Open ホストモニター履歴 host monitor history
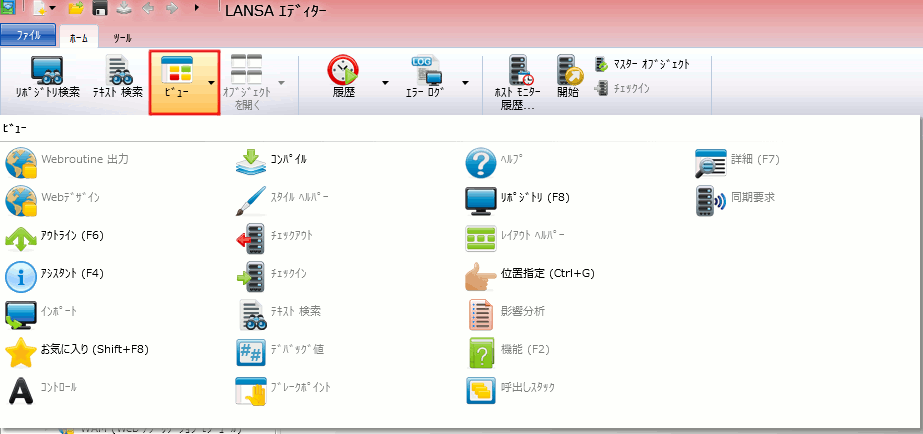 point(517,83)
